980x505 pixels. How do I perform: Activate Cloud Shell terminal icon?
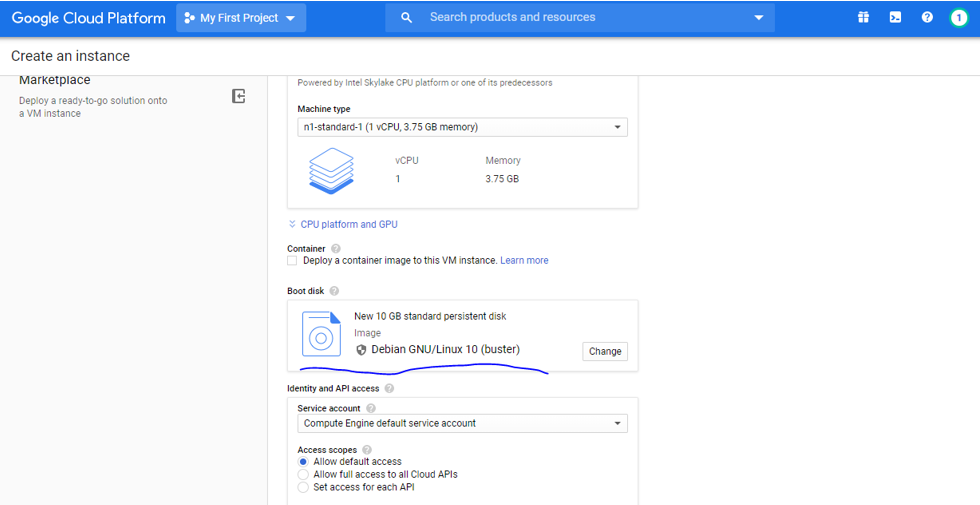point(895,18)
